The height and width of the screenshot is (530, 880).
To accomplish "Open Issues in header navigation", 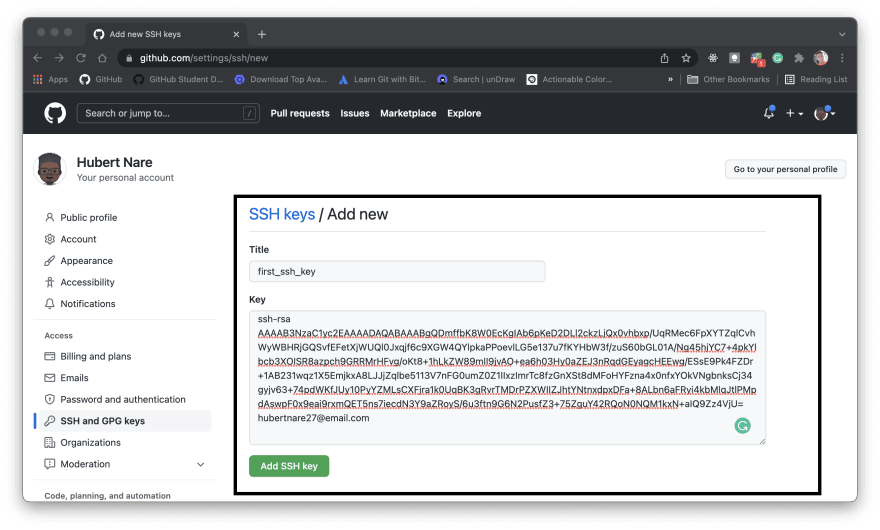I will [x=355, y=113].
